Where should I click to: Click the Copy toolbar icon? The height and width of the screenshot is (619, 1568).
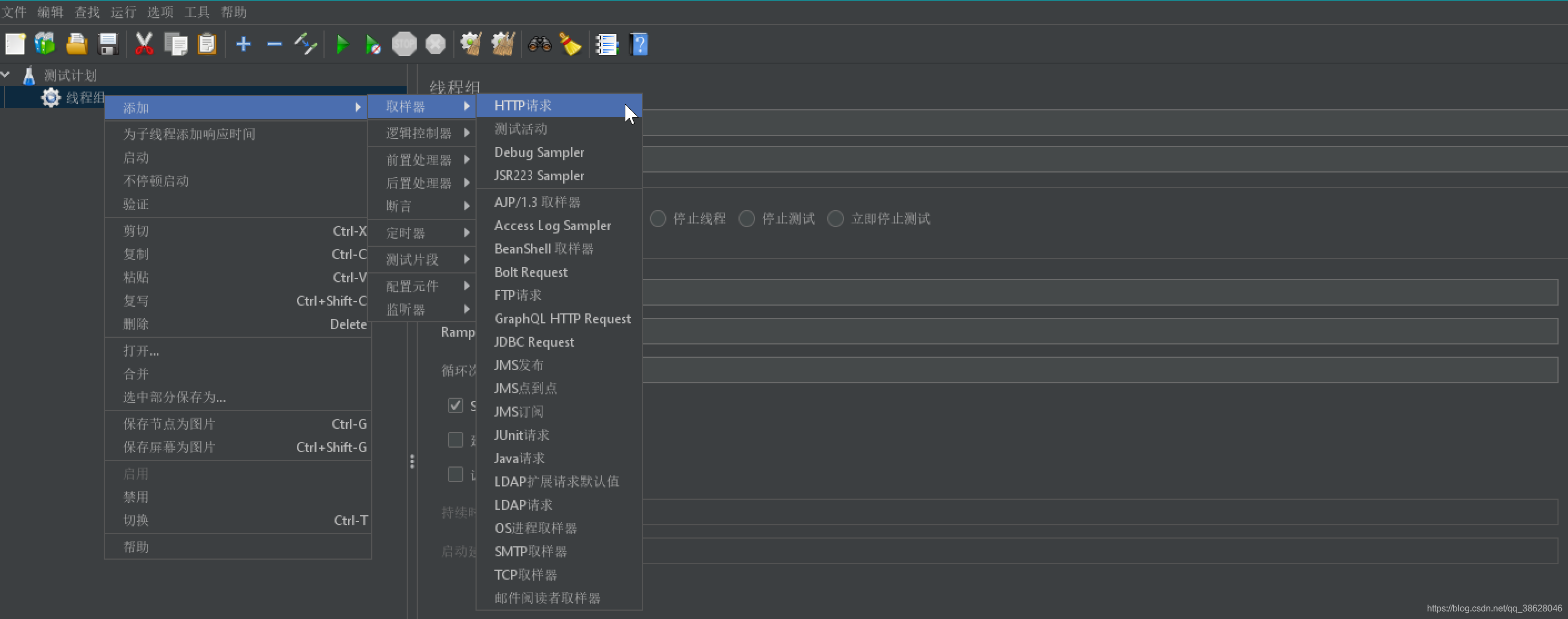(174, 44)
